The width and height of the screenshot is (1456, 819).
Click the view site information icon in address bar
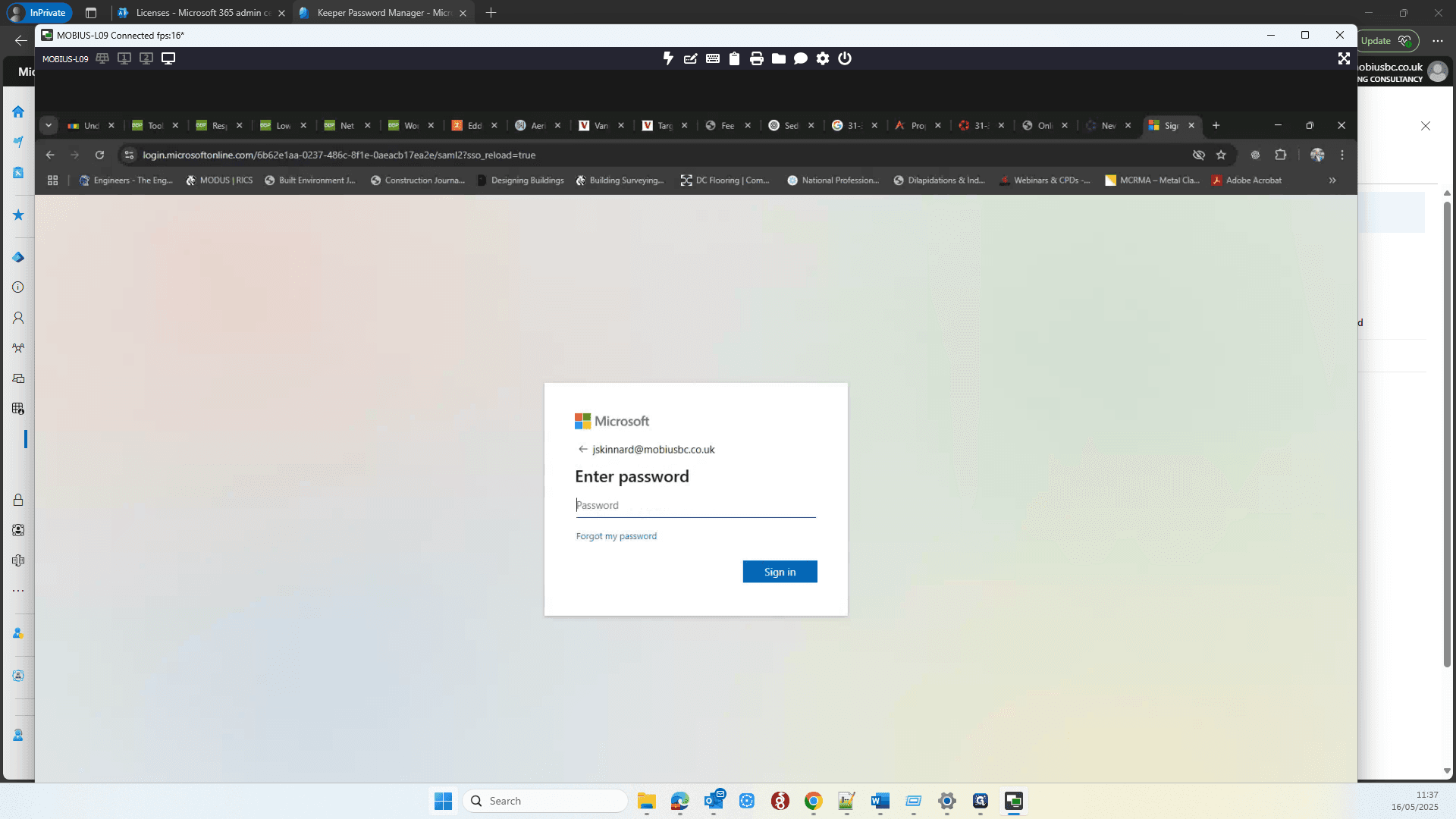[129, 155]
